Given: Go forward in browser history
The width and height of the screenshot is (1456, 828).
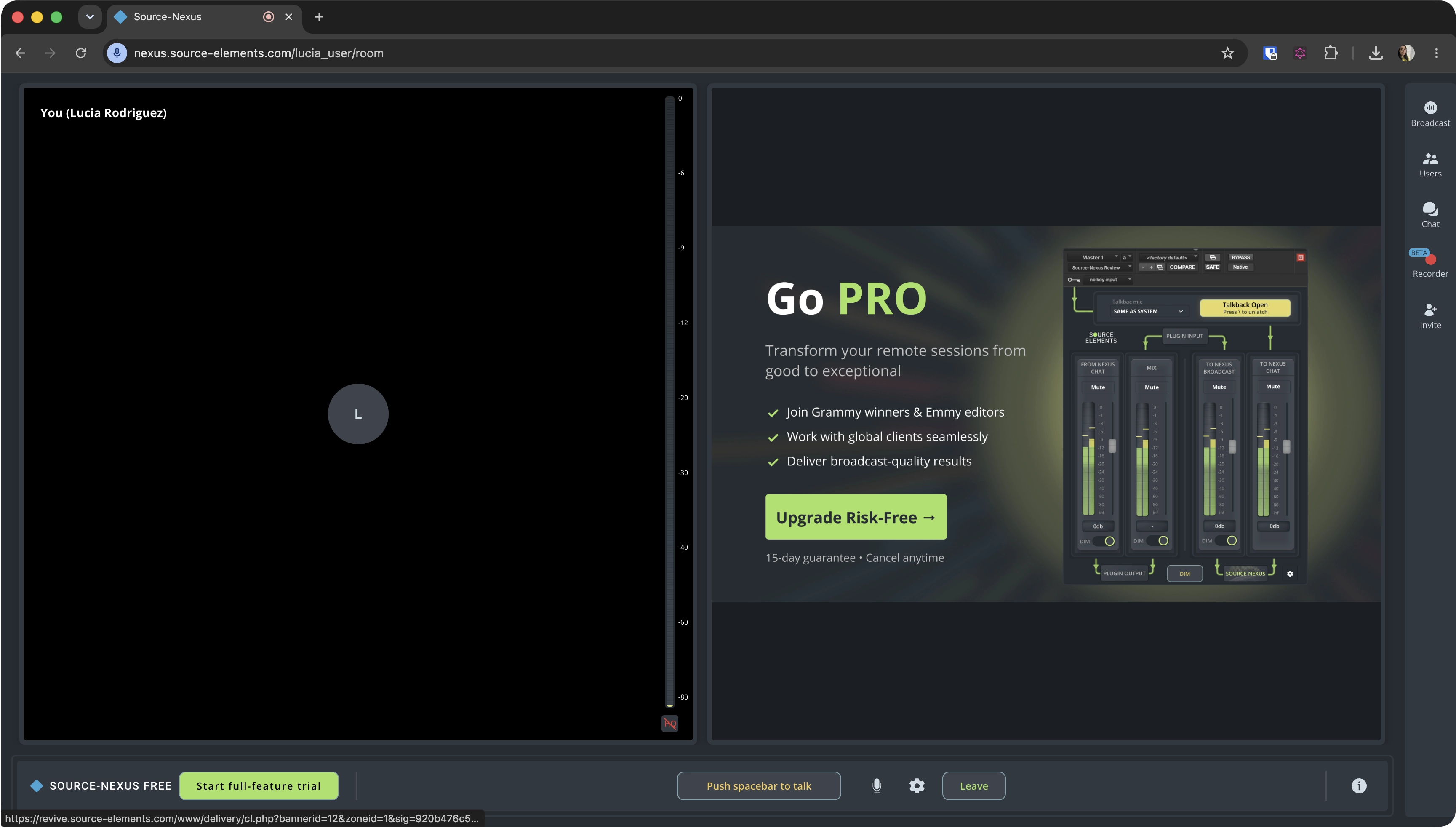Looking at the screenshot, I should coord(51,53).
